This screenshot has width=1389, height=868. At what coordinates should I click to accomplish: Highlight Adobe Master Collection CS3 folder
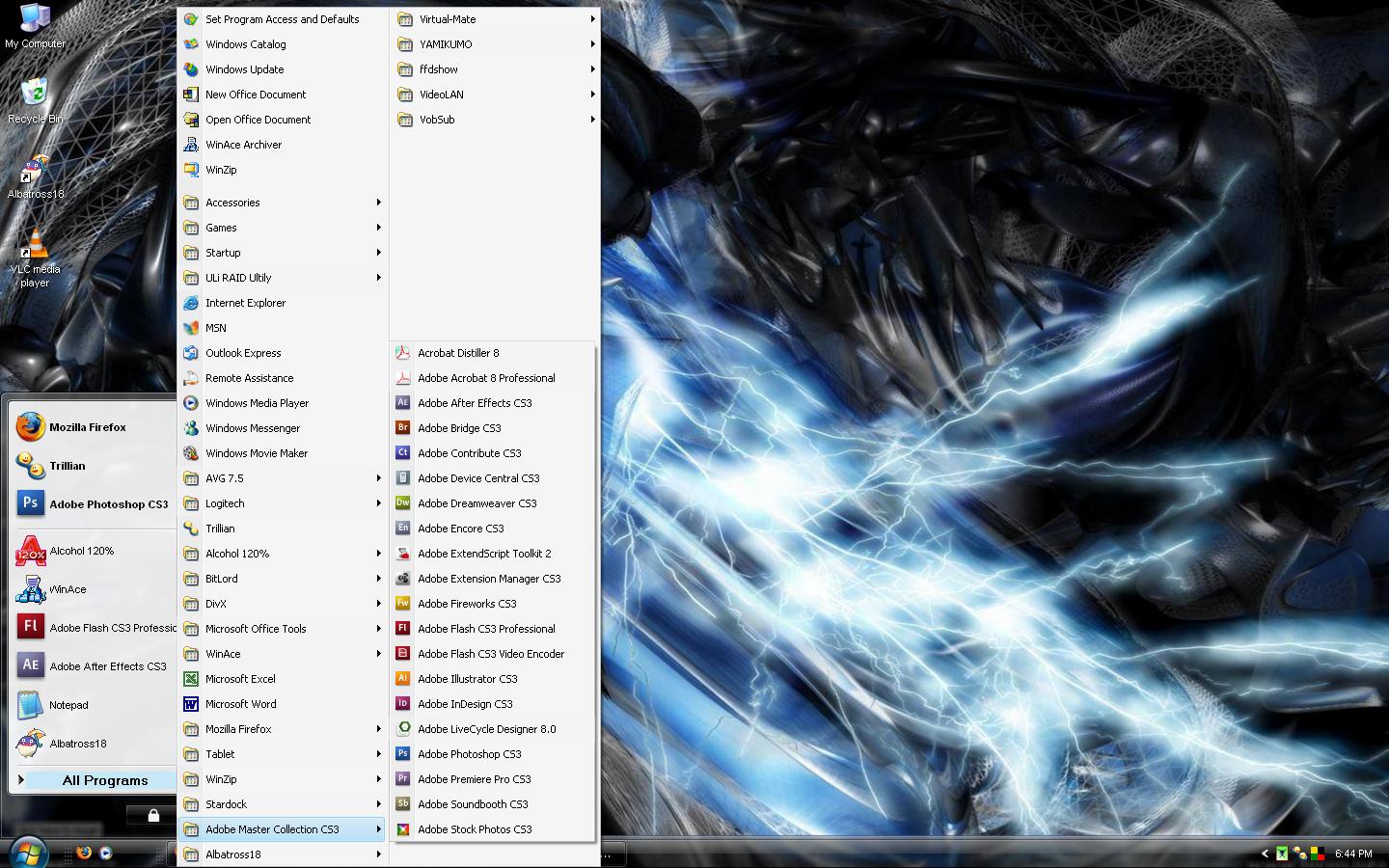pyautogui.click(x=284, y=829)
